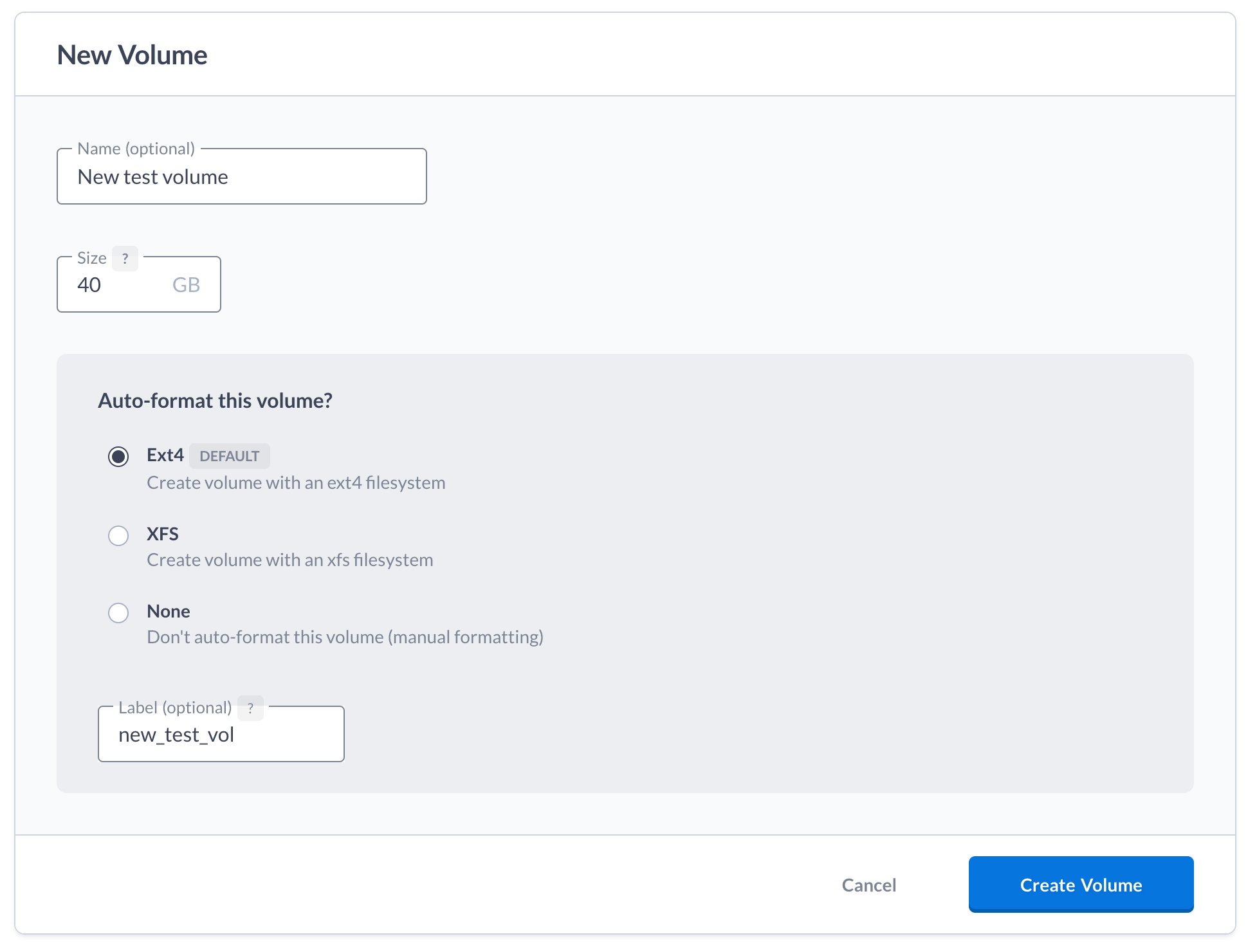Select the XFS radio button

click(118, 535)
